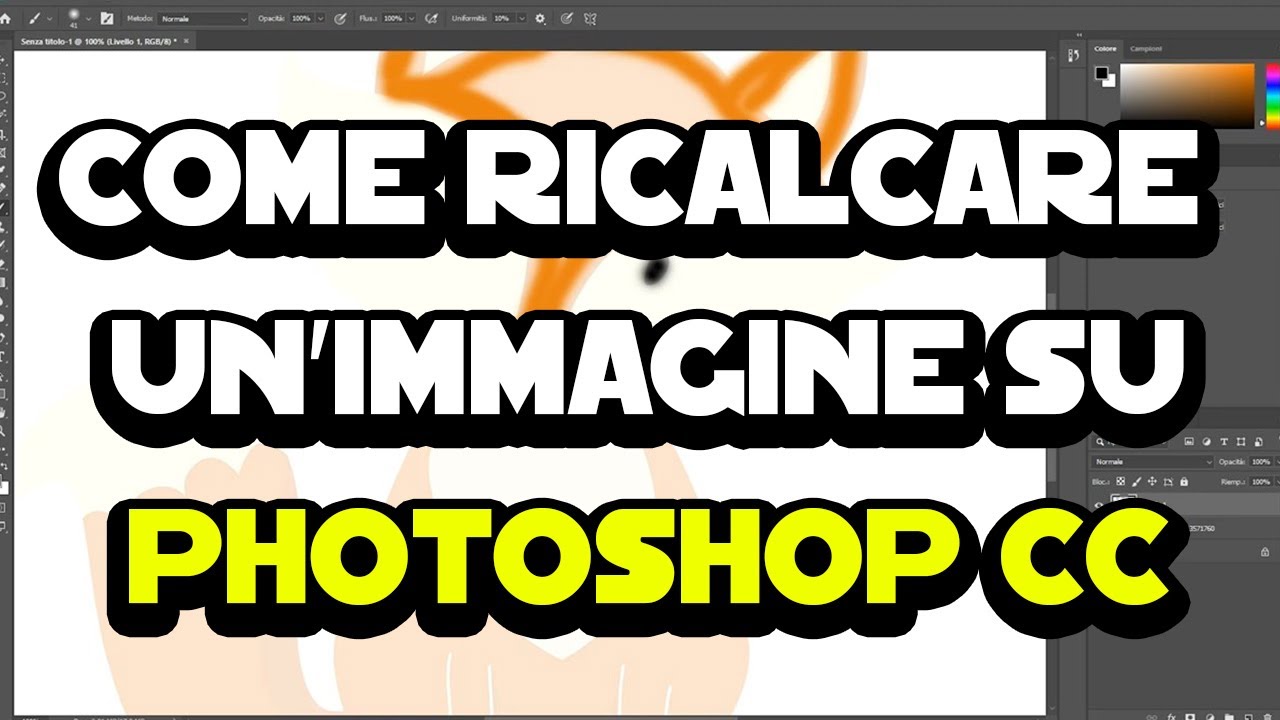Open smoothing options gear icon
Viewport: 1280px width, 720px height.
[540, 19]
